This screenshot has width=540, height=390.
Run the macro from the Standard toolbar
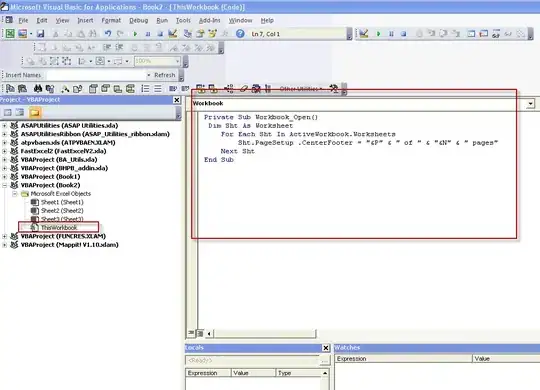click(x=135, y=34)
